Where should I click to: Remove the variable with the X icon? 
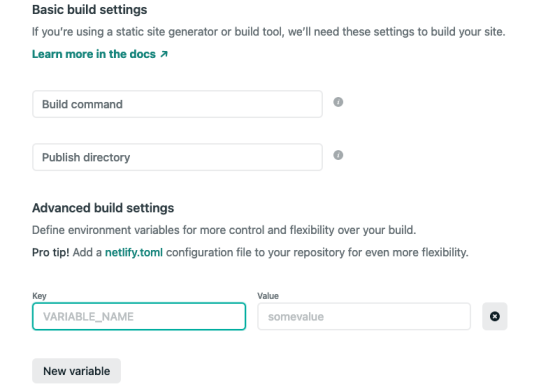(x=494, y=316)
